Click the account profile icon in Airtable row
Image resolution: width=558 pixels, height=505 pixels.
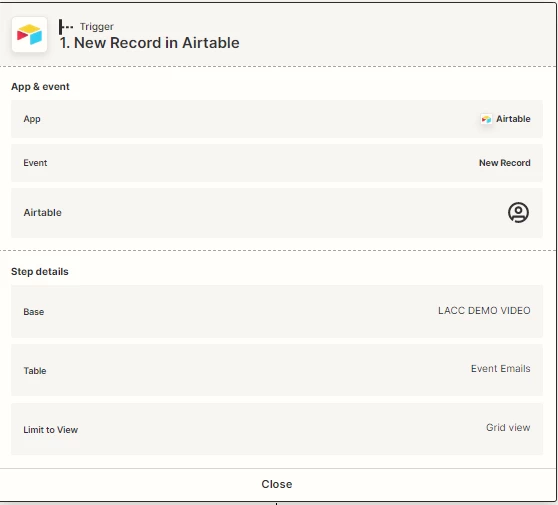point(518,212)
